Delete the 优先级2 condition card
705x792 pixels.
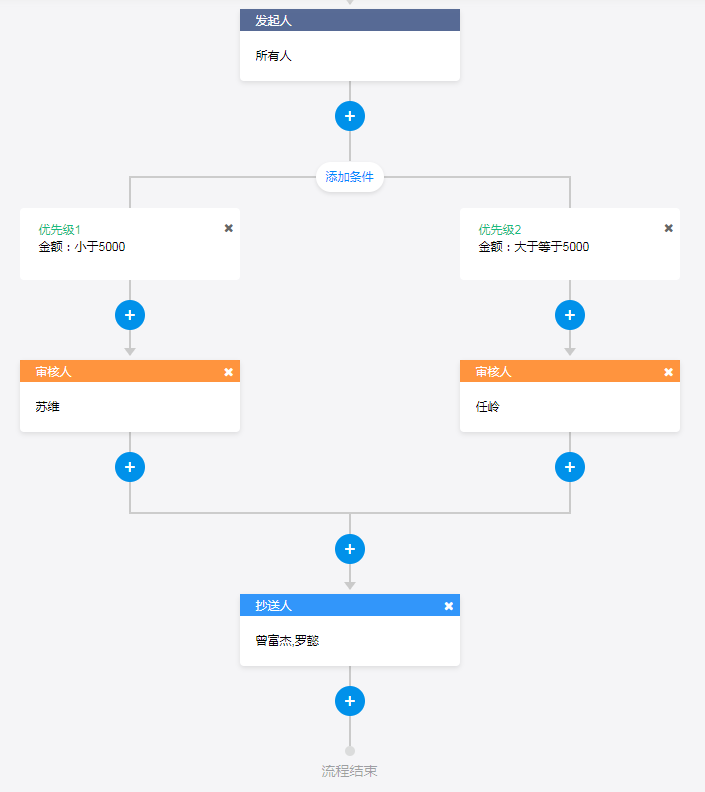tap(668, 228)
